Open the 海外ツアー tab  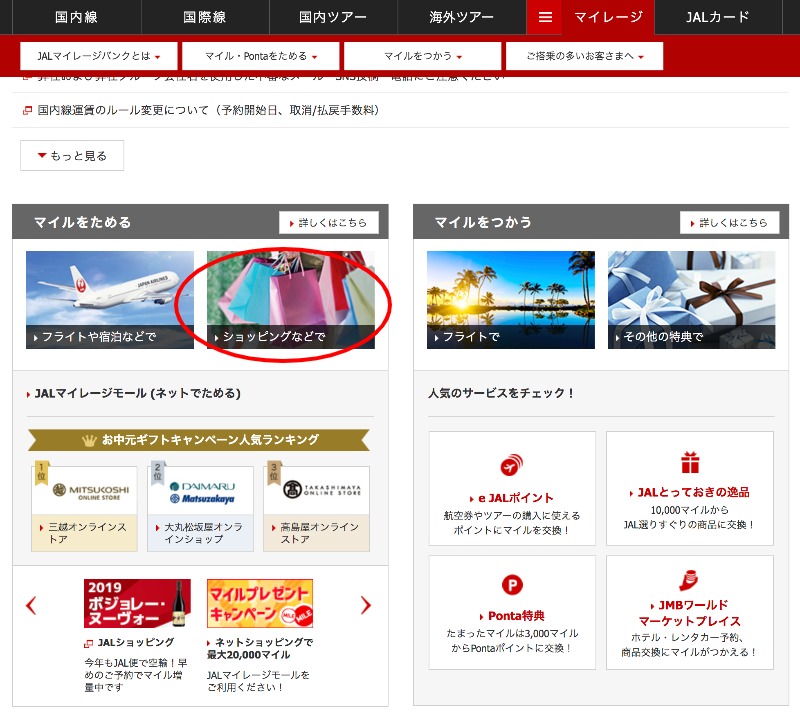coord(461,17)
